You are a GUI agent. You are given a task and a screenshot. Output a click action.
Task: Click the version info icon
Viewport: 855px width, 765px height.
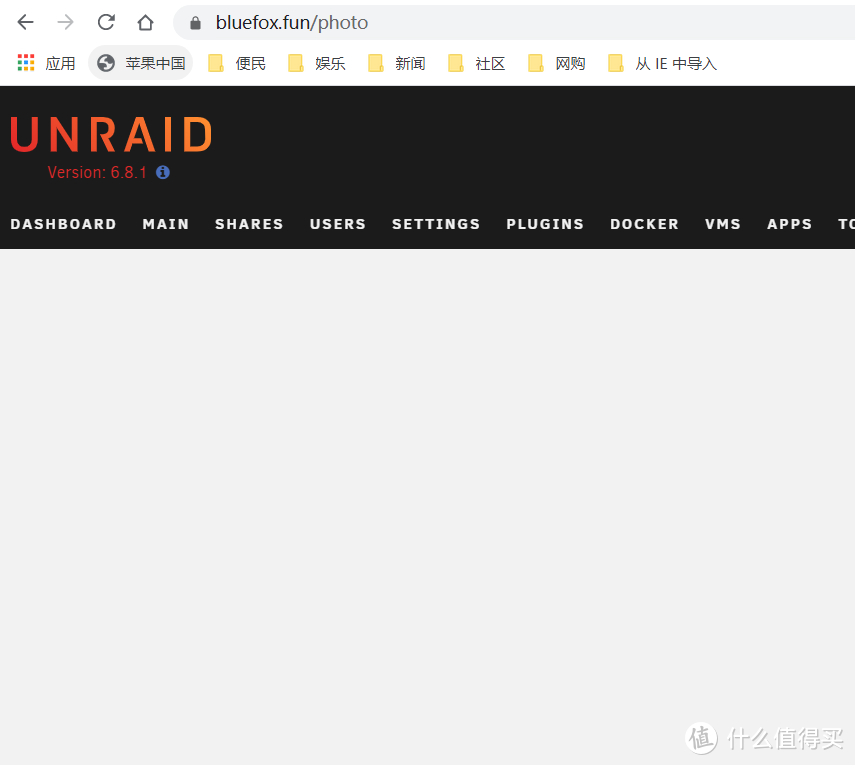tap(162, 172)
